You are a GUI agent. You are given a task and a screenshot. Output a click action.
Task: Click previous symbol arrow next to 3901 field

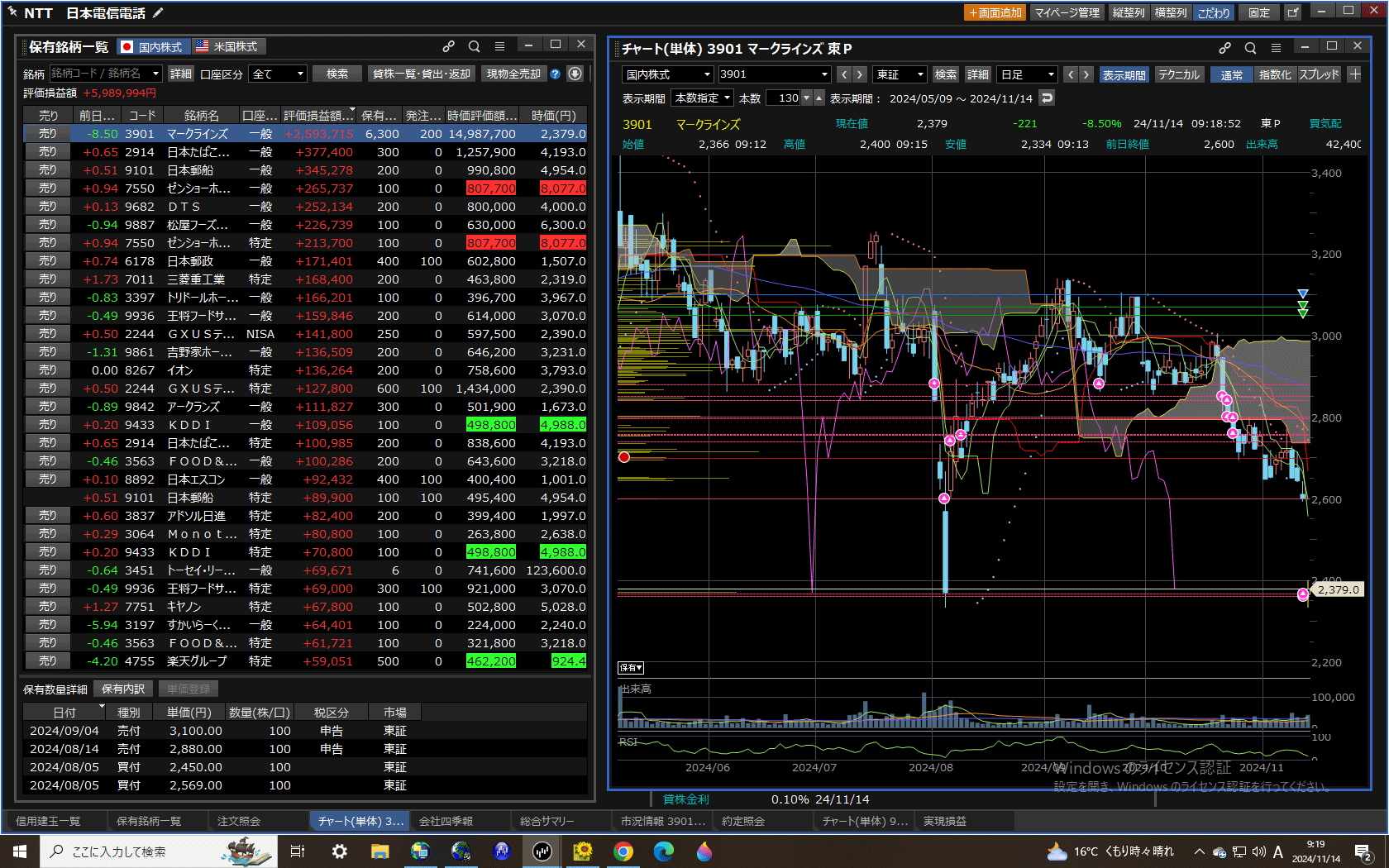[844, 74]
